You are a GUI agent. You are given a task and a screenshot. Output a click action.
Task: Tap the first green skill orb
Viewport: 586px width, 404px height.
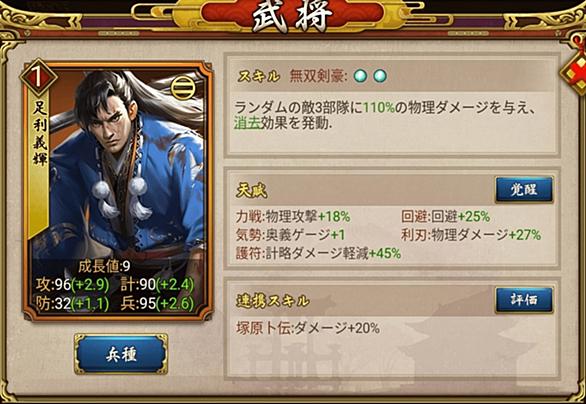pyautogui.click(x=360, y=76)
